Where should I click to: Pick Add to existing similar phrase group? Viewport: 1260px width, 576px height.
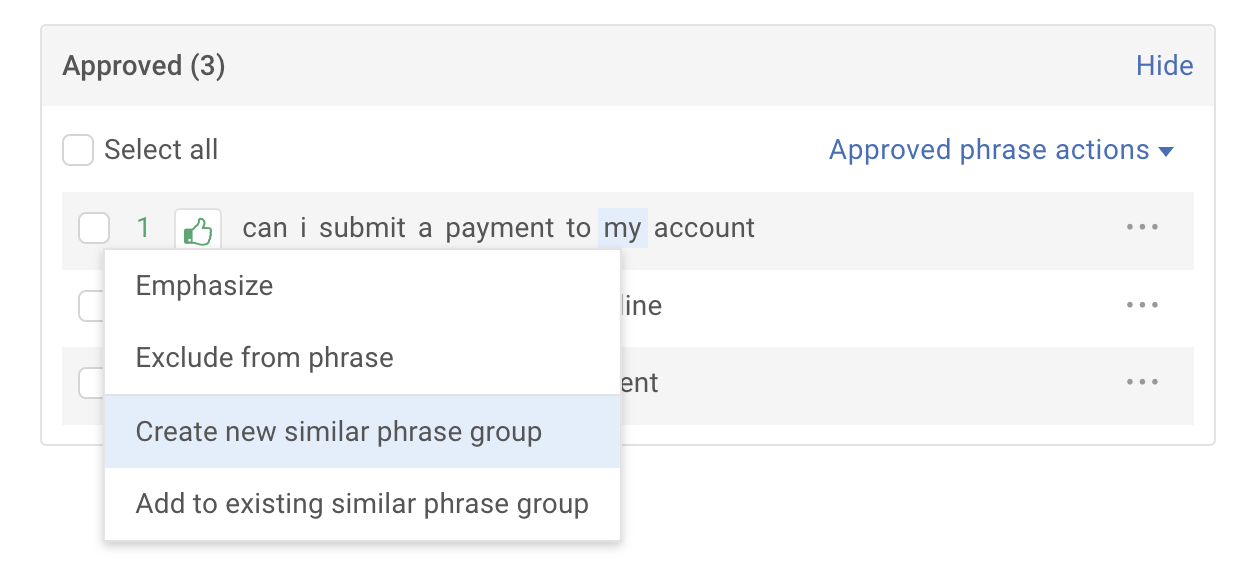click(362, 504)
